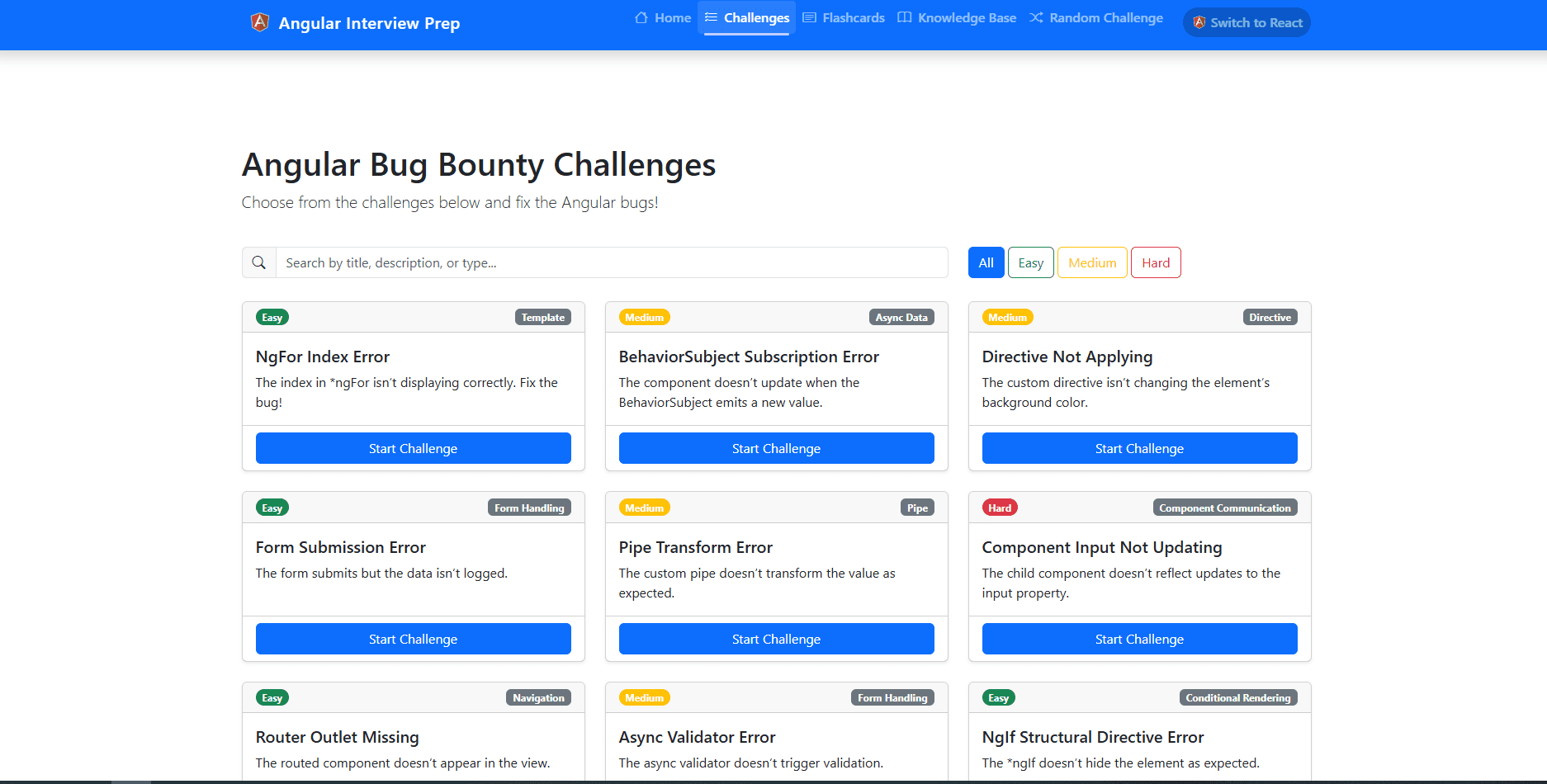Filter challenges by Hard difficulty
Viewport: 1547px width, 784px height.
pyautogui.click(x=1156, y=262)
